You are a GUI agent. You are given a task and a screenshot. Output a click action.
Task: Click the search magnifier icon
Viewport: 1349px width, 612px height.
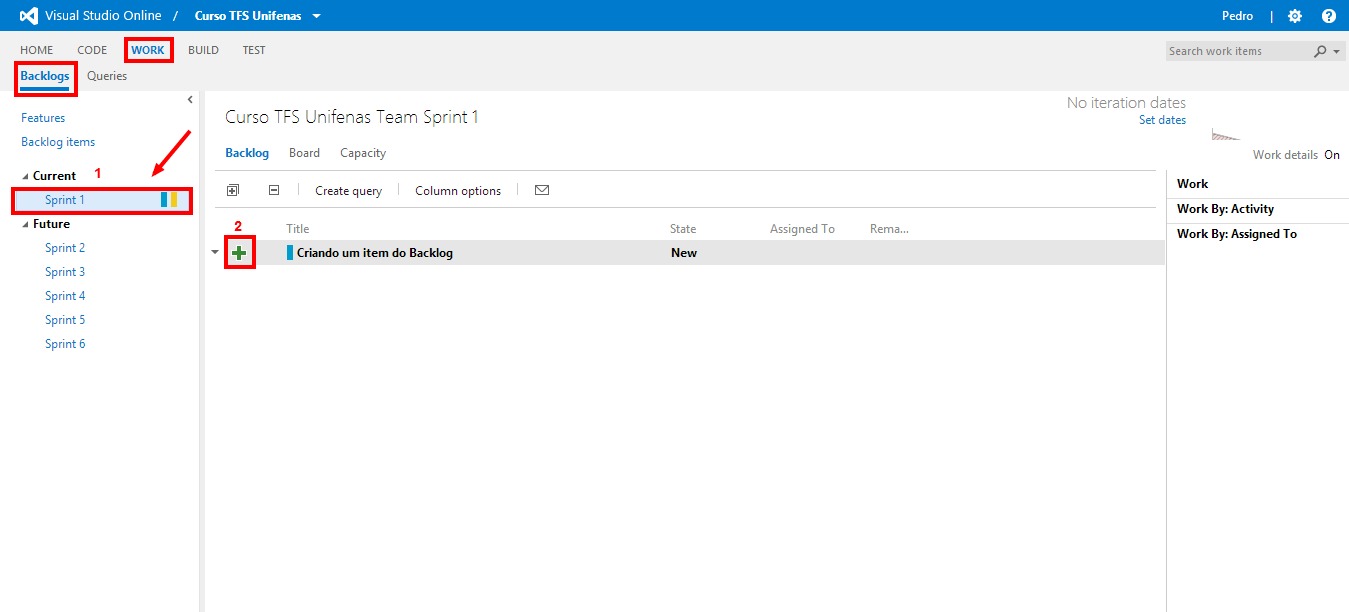click(x=1320, y=51)
